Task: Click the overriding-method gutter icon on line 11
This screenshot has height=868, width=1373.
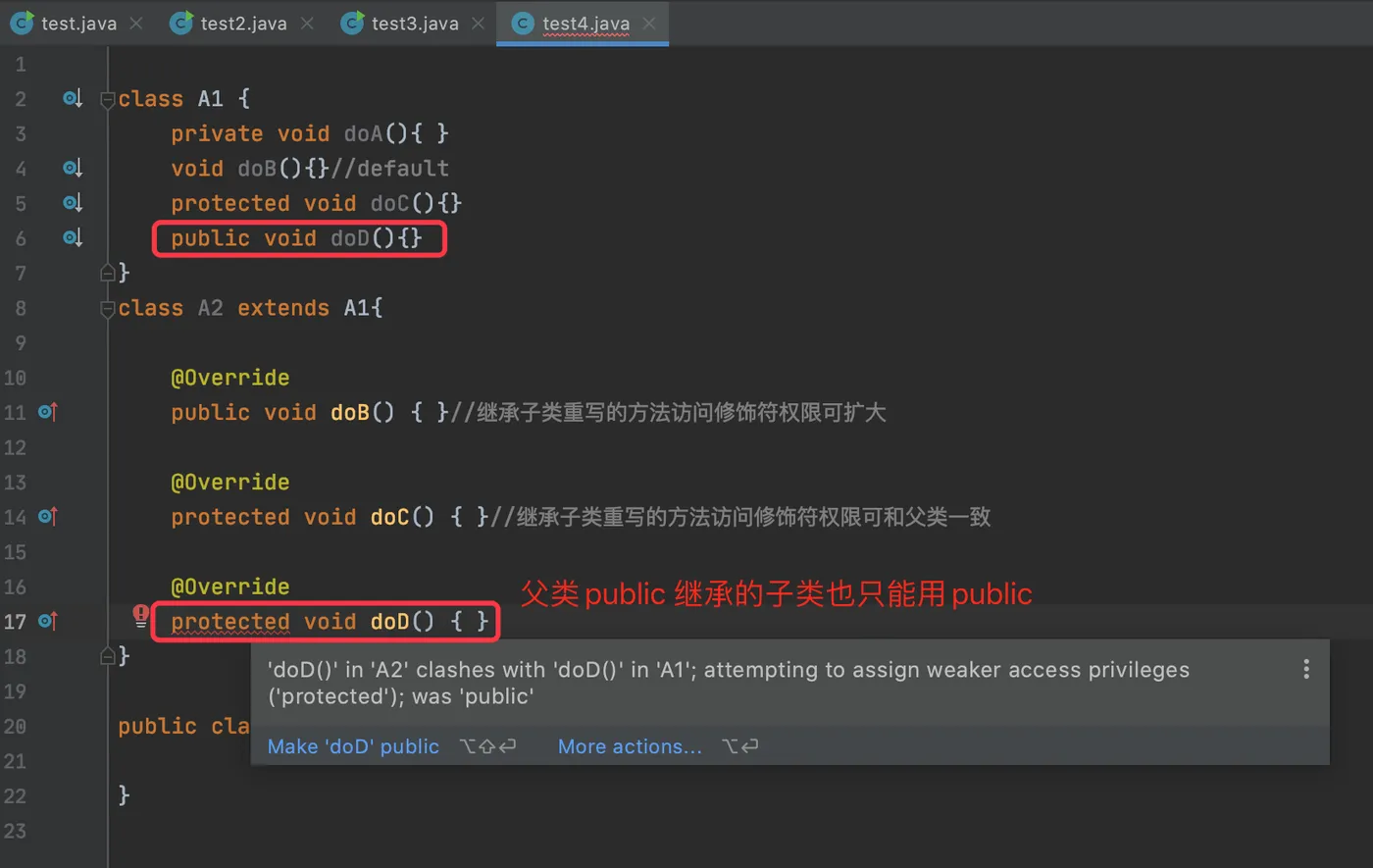Action: tap(48, 412)
